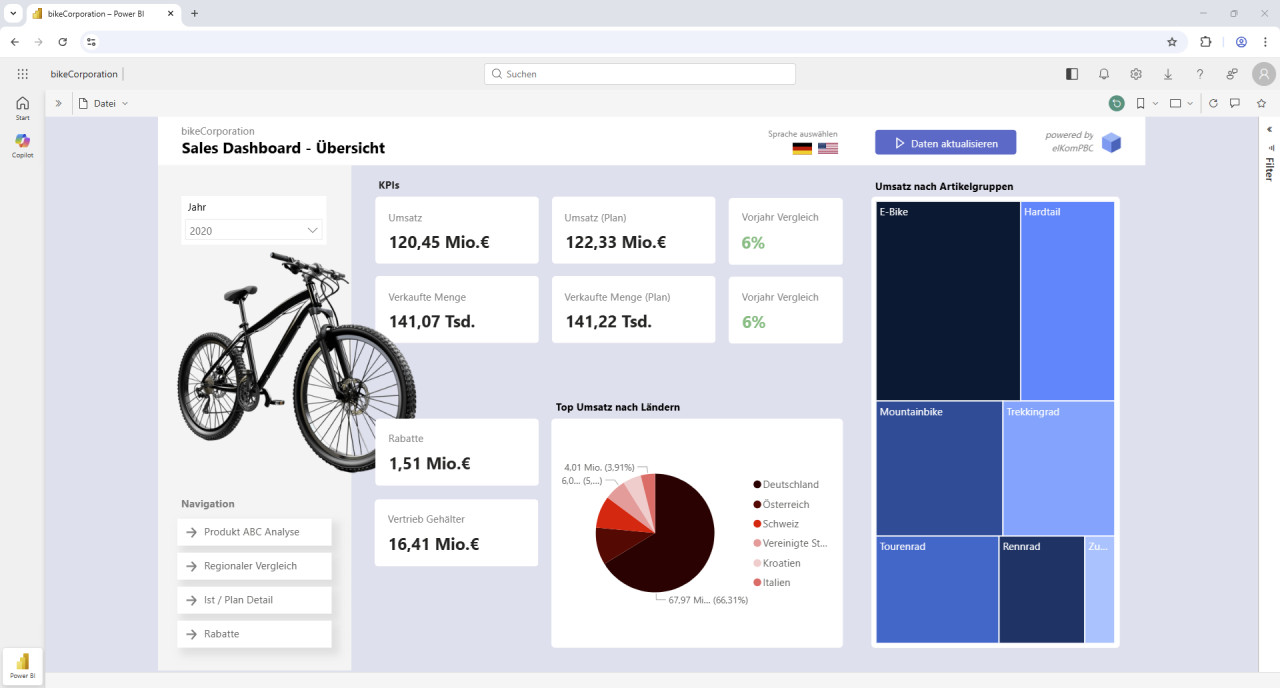This screenshot has width=1280, height=688.
Task: Refresh the report with the reload icon
Action: pyautogui.click(x=1213, y=103)
